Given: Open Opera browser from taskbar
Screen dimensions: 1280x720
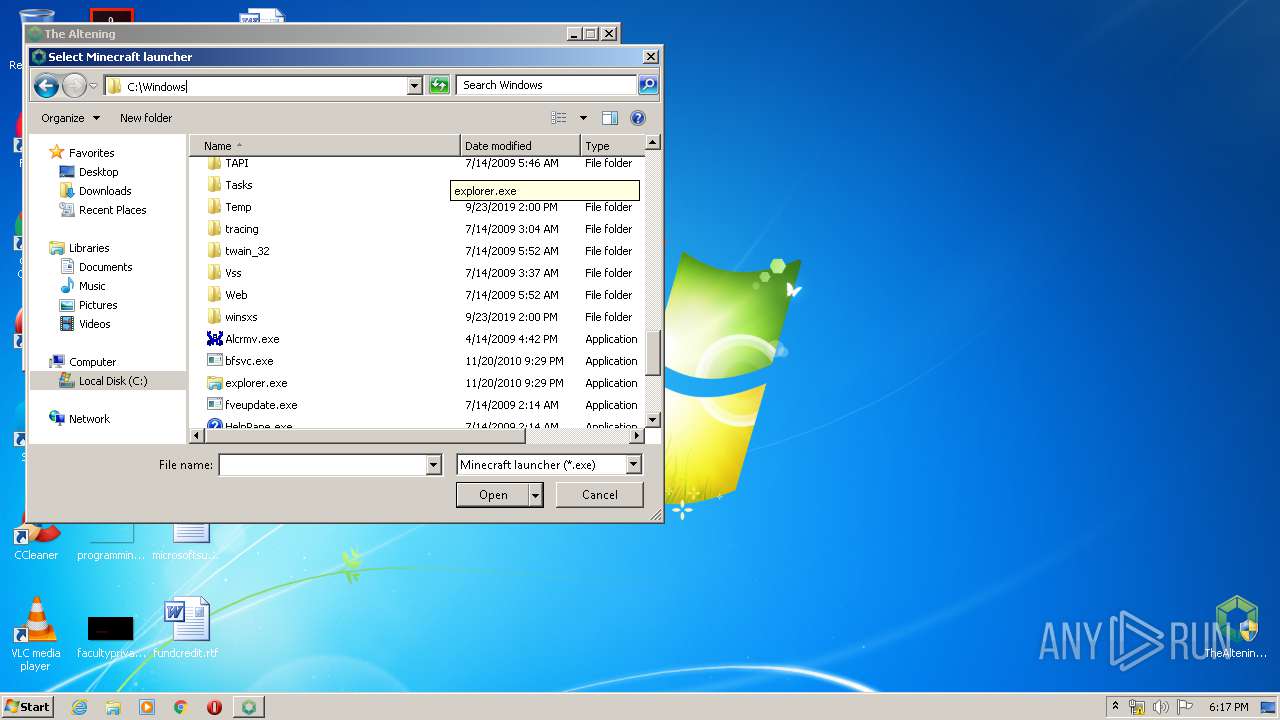Looking at the screenshot, I should pos(214,707).
